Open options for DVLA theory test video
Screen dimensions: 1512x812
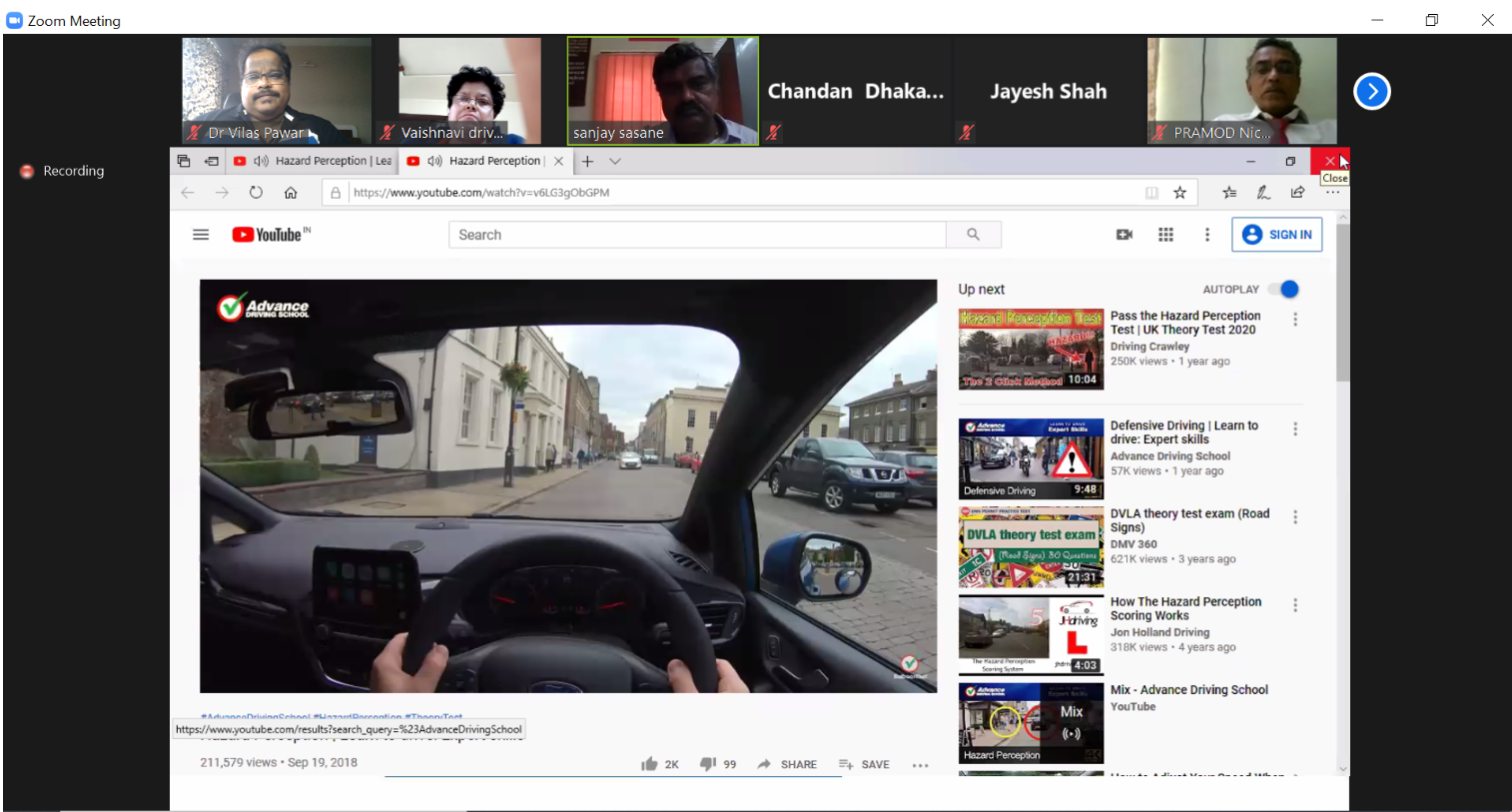1295,517
